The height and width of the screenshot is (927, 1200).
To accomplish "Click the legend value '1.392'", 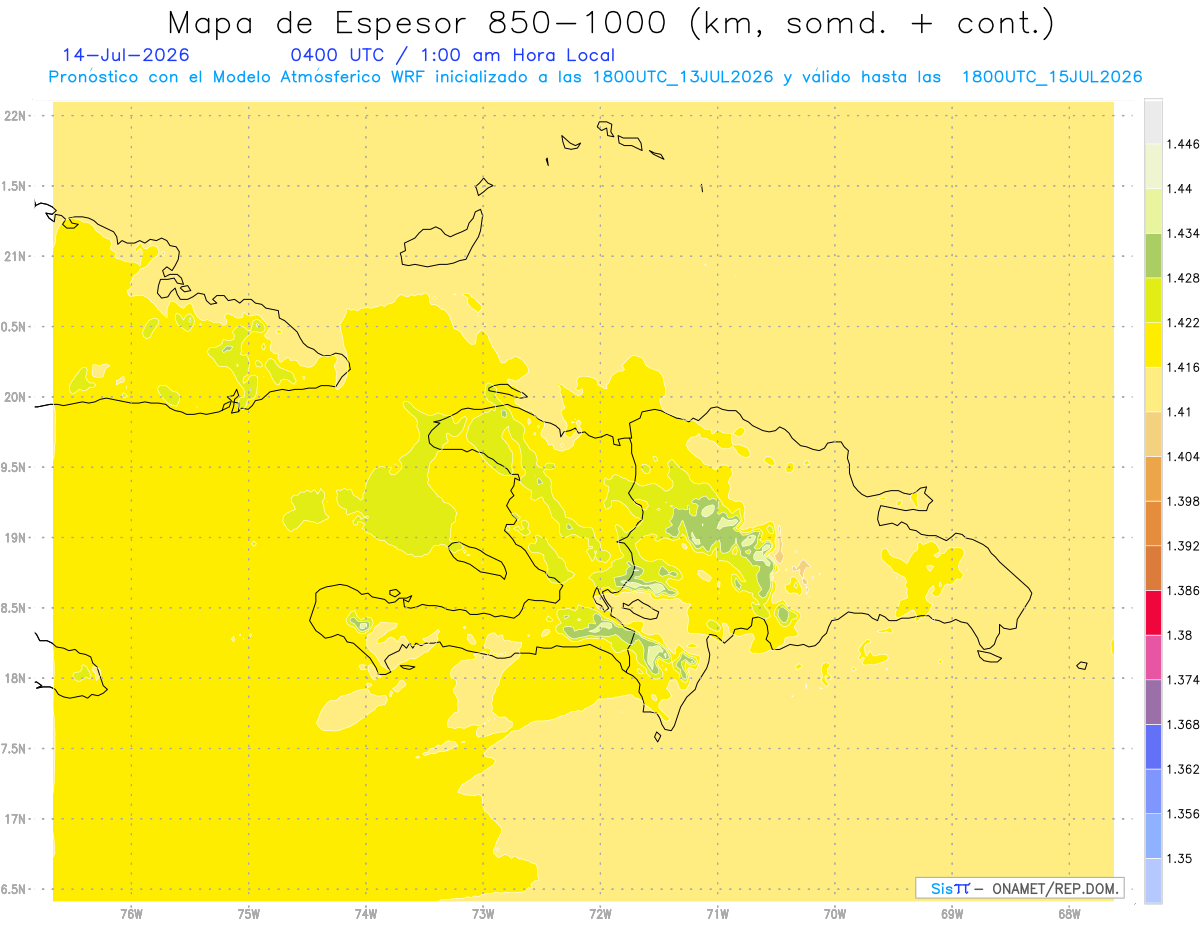I will [x=1183, y=546].
